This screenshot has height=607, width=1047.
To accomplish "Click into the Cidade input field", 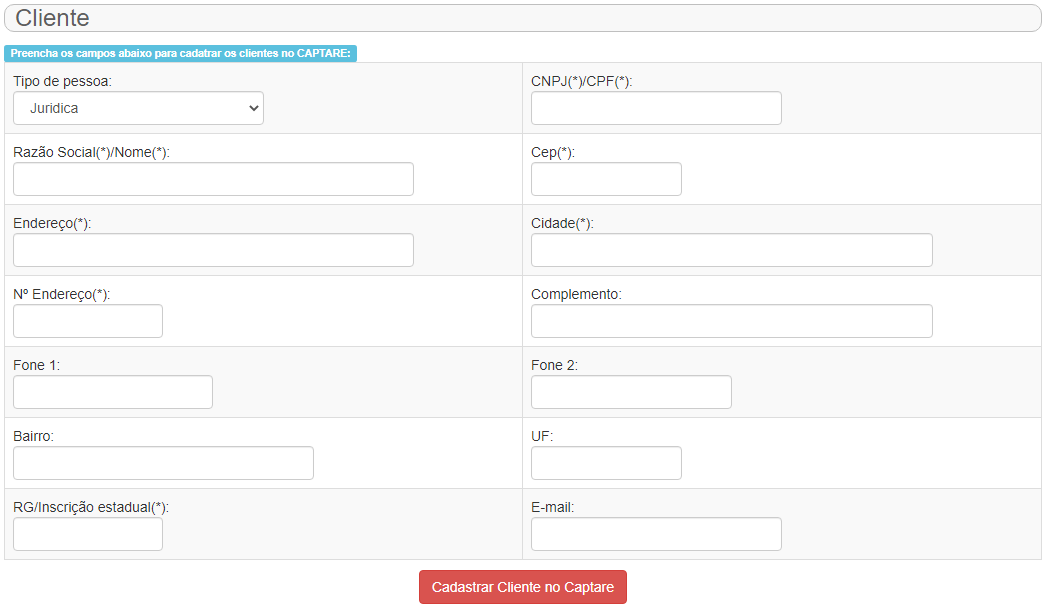I will 732,250.
